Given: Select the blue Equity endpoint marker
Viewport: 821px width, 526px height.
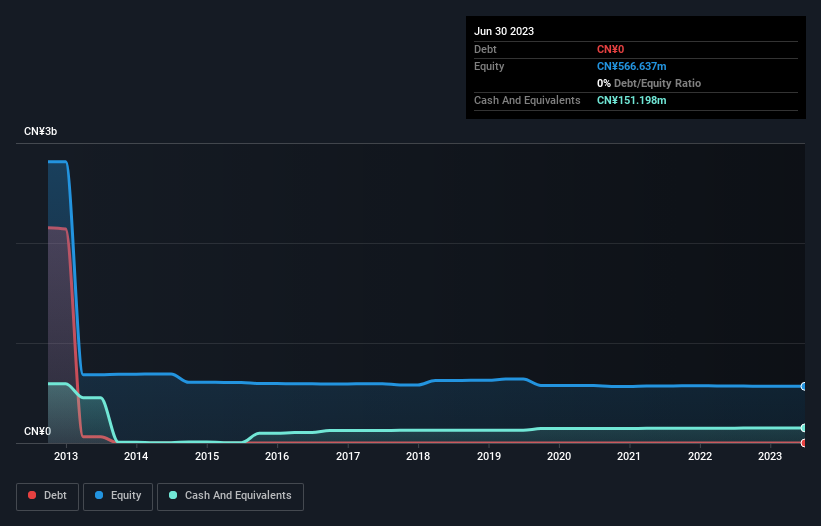Looking at the screenshot, I should click(x=804, y=386).
